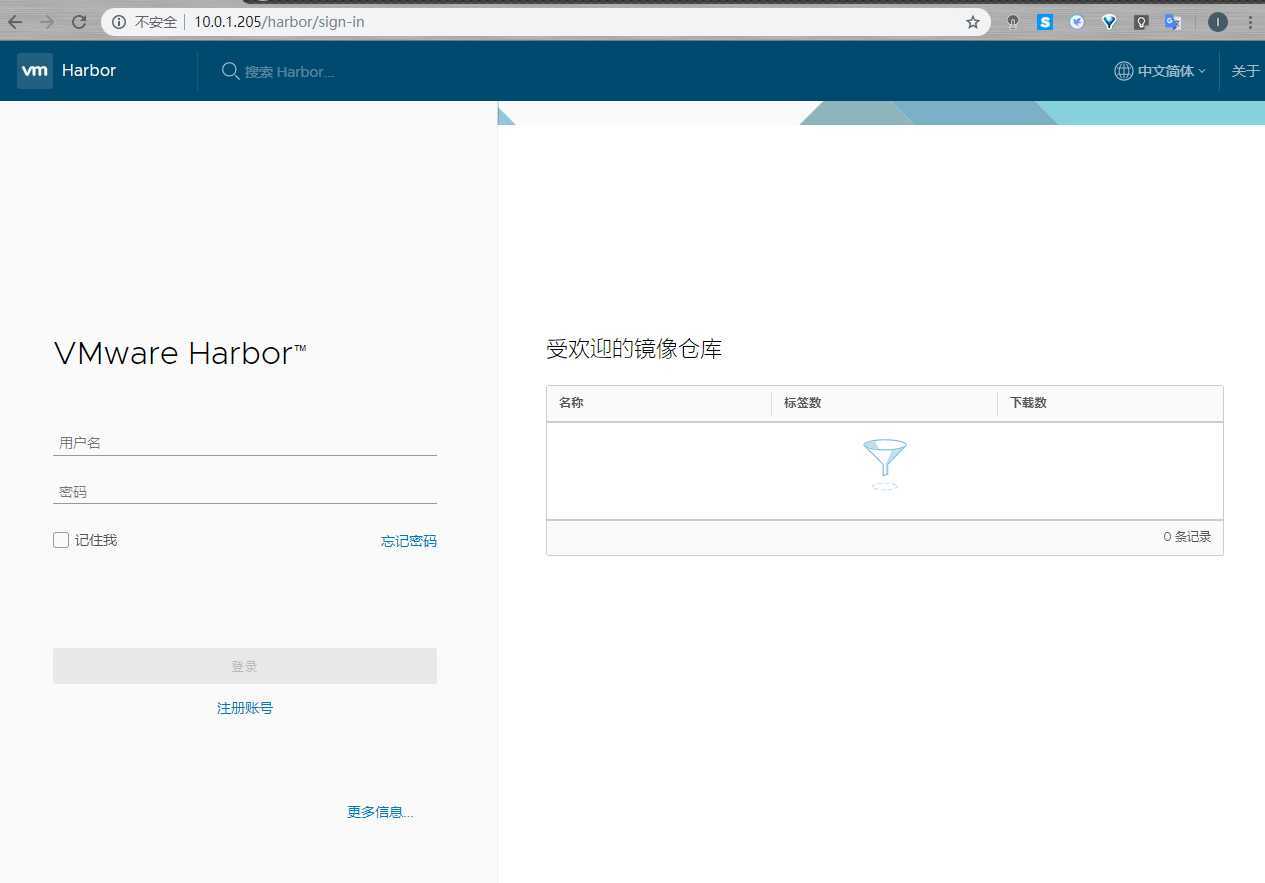Click the 登录 login button

click(245, 666)
